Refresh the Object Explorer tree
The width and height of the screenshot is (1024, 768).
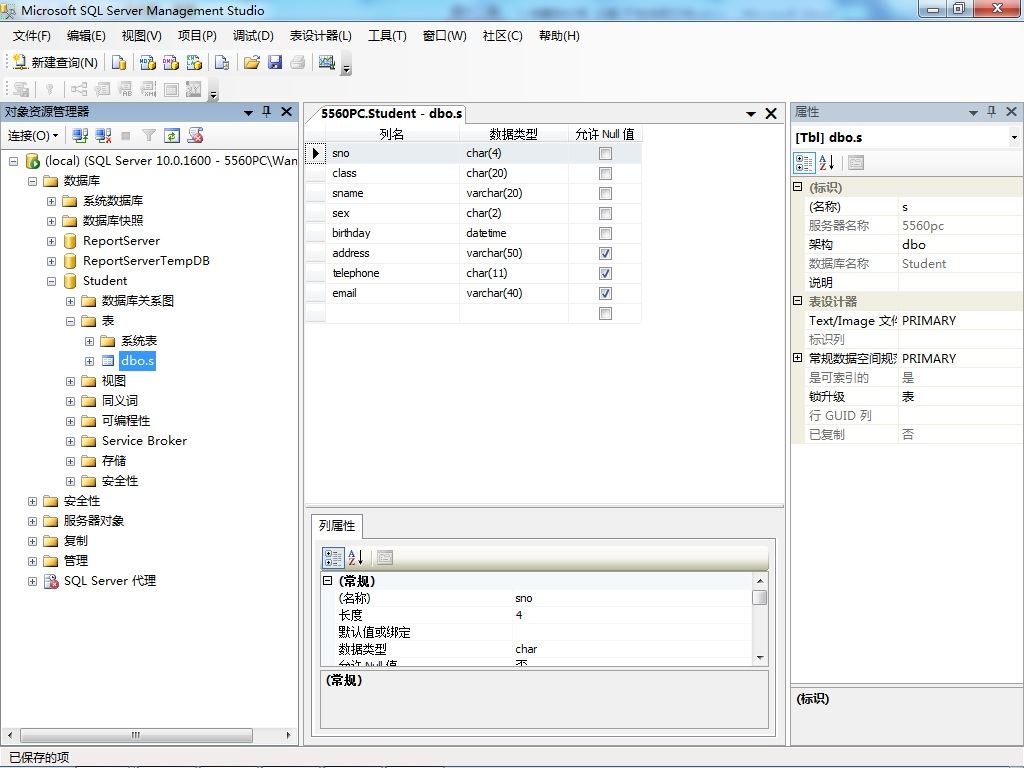click(172, 135)
